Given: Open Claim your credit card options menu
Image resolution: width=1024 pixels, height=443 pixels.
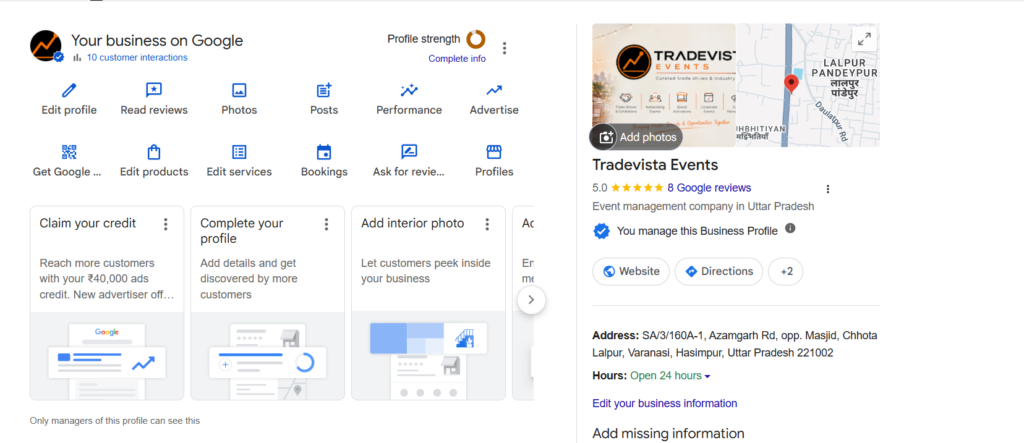Looking at the screenshot, I should coord(165,224).
